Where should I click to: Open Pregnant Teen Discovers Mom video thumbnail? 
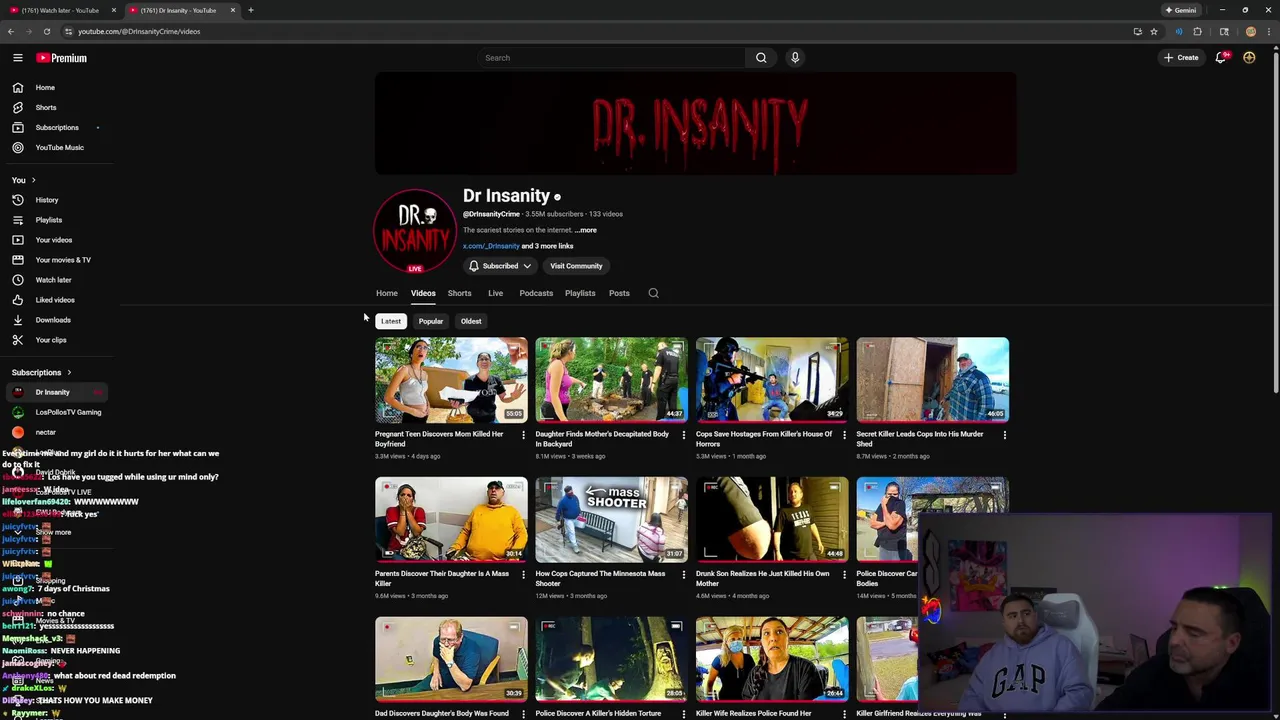[x=451, y=380]
